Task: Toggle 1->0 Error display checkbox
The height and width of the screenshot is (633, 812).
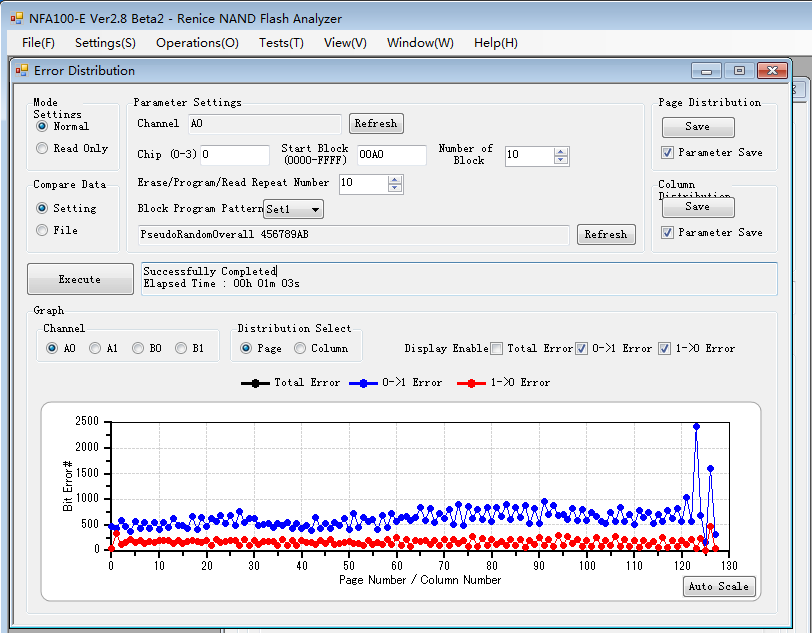Action: [664, 349]
